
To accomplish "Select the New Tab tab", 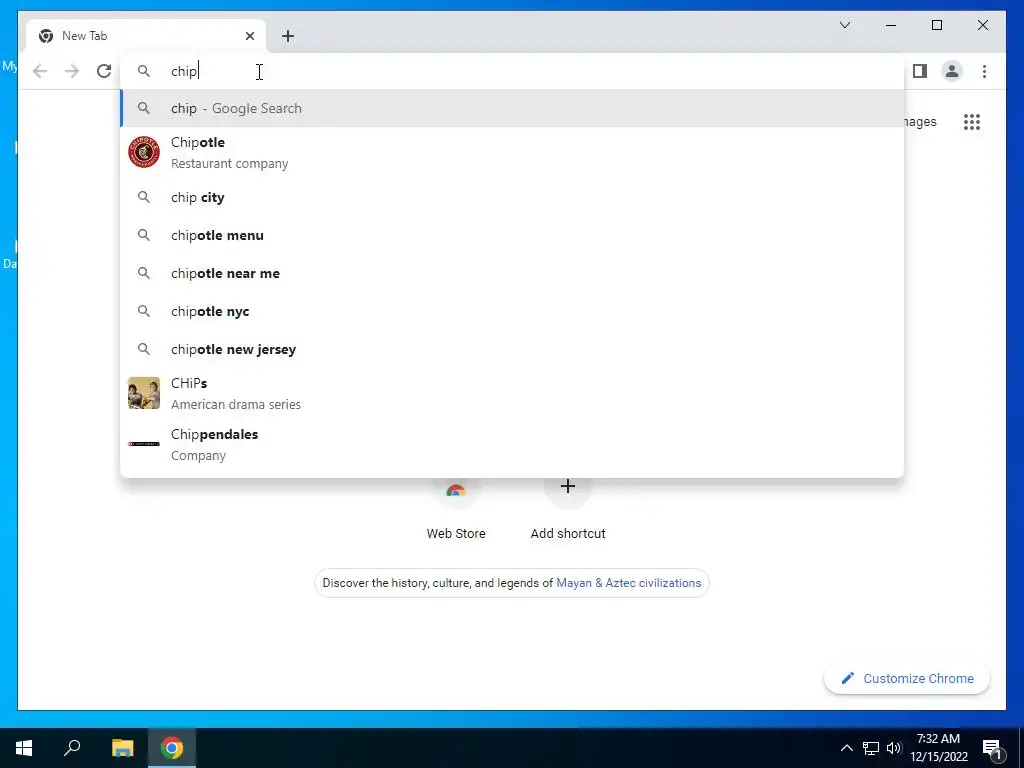I will tap(146, 36).
